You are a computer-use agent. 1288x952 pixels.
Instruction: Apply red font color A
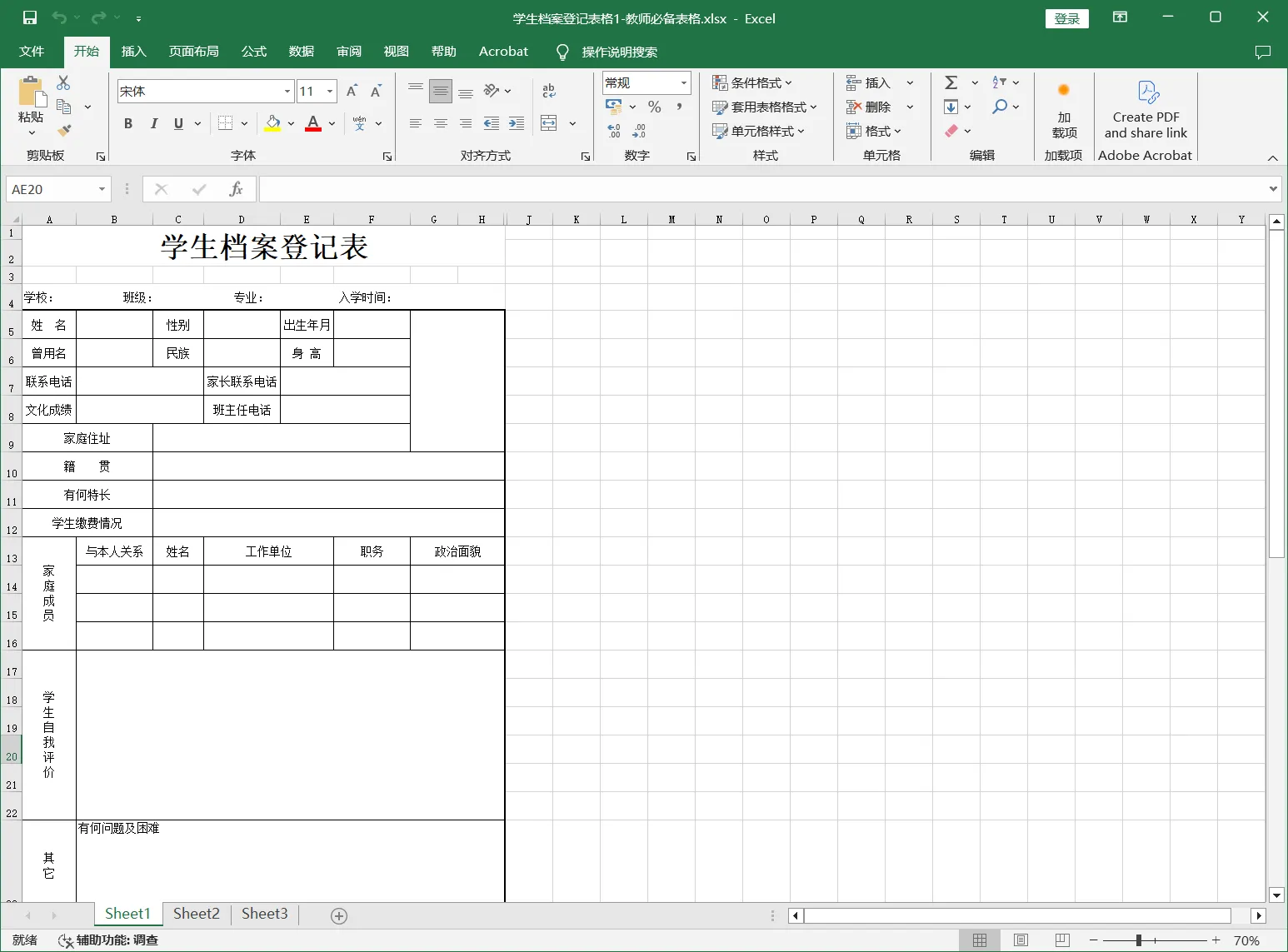(x=313, y=123)
